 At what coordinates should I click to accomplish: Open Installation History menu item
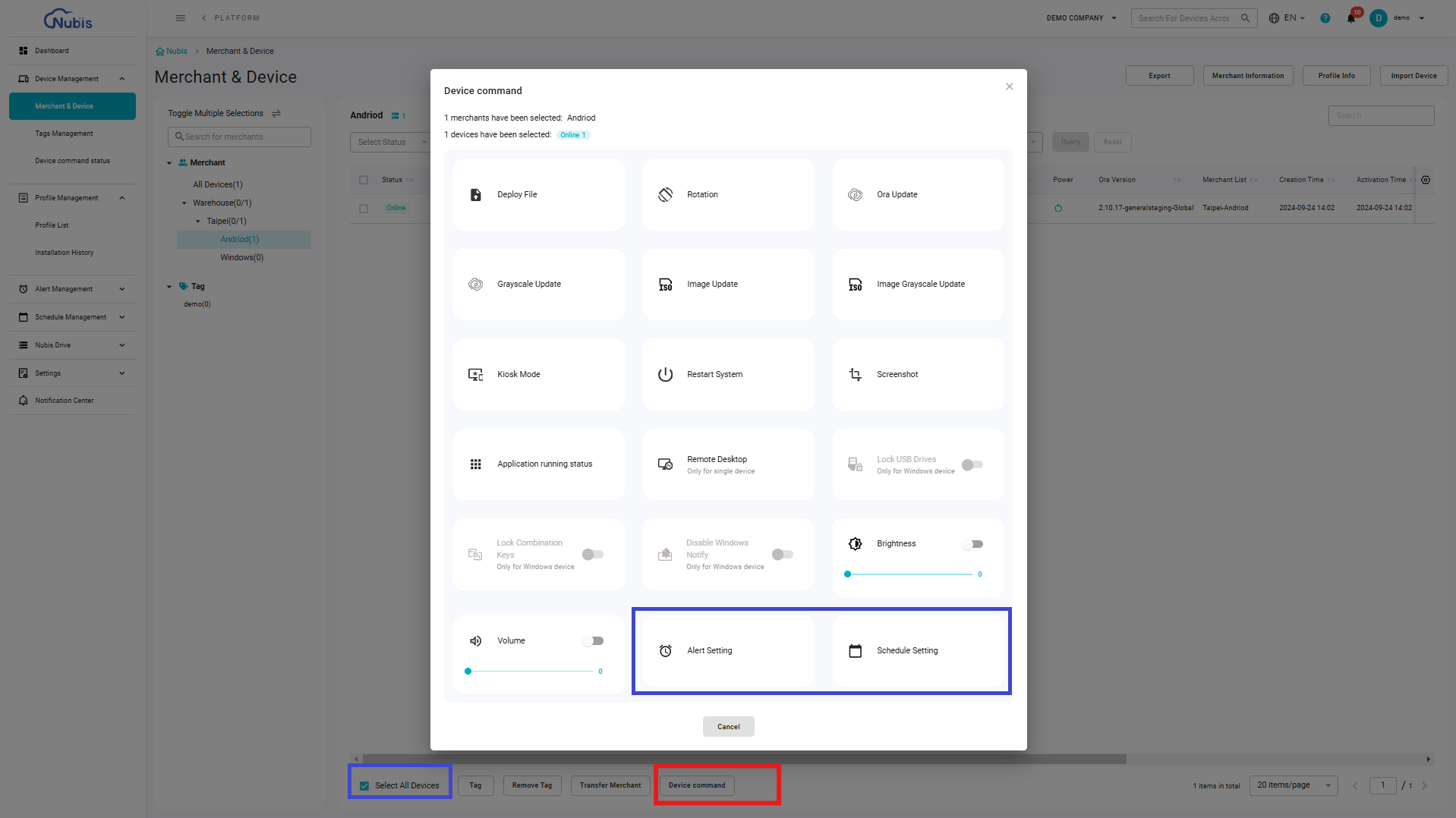click(x=65, y=253)
